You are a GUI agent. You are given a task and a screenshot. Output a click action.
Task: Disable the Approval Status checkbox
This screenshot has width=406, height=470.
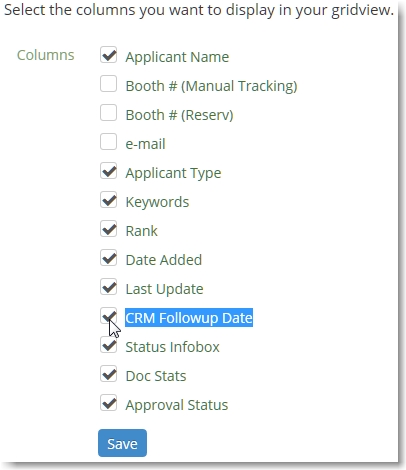click(108, 403)
